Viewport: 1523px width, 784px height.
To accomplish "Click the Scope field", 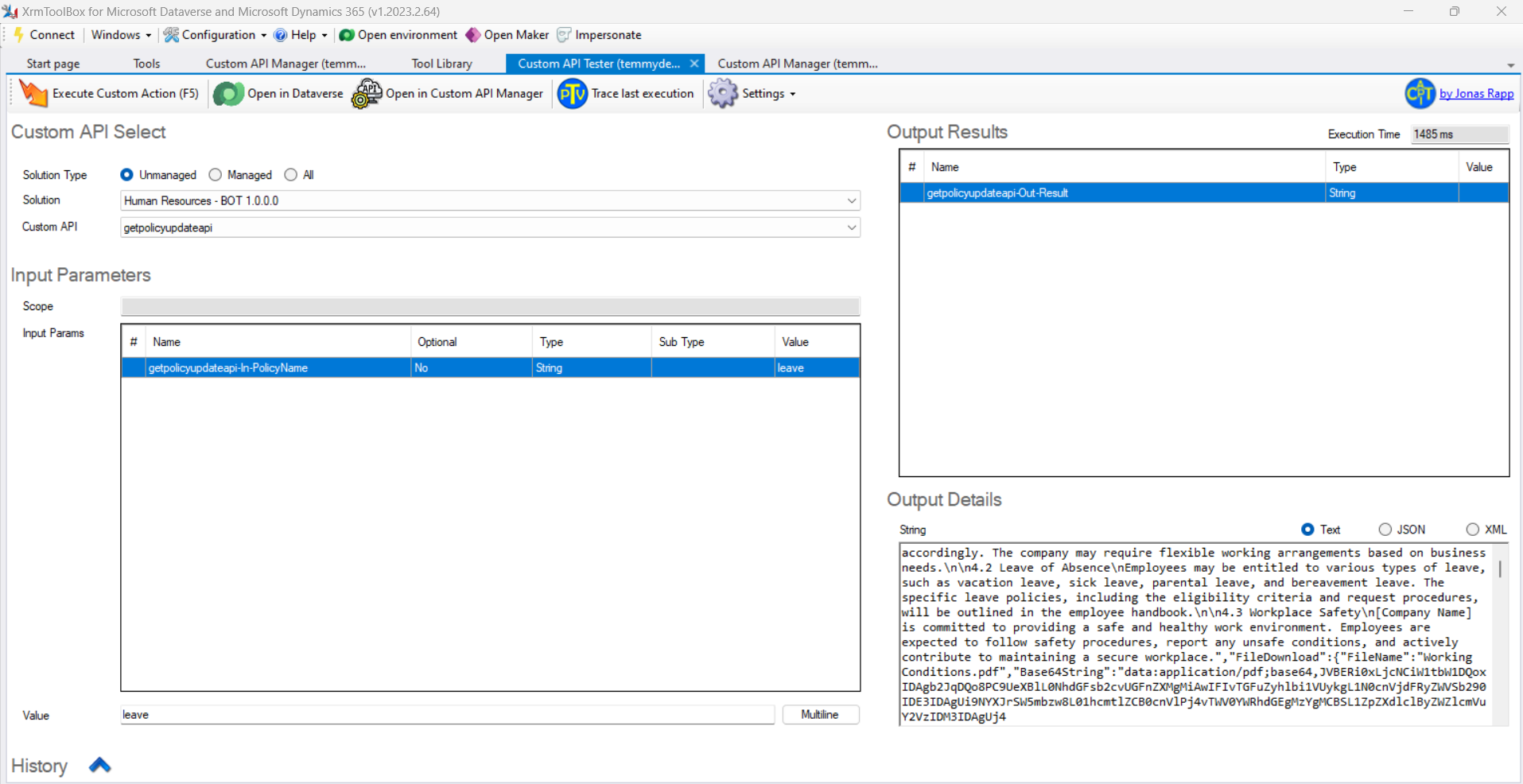I will click(490, 306).
